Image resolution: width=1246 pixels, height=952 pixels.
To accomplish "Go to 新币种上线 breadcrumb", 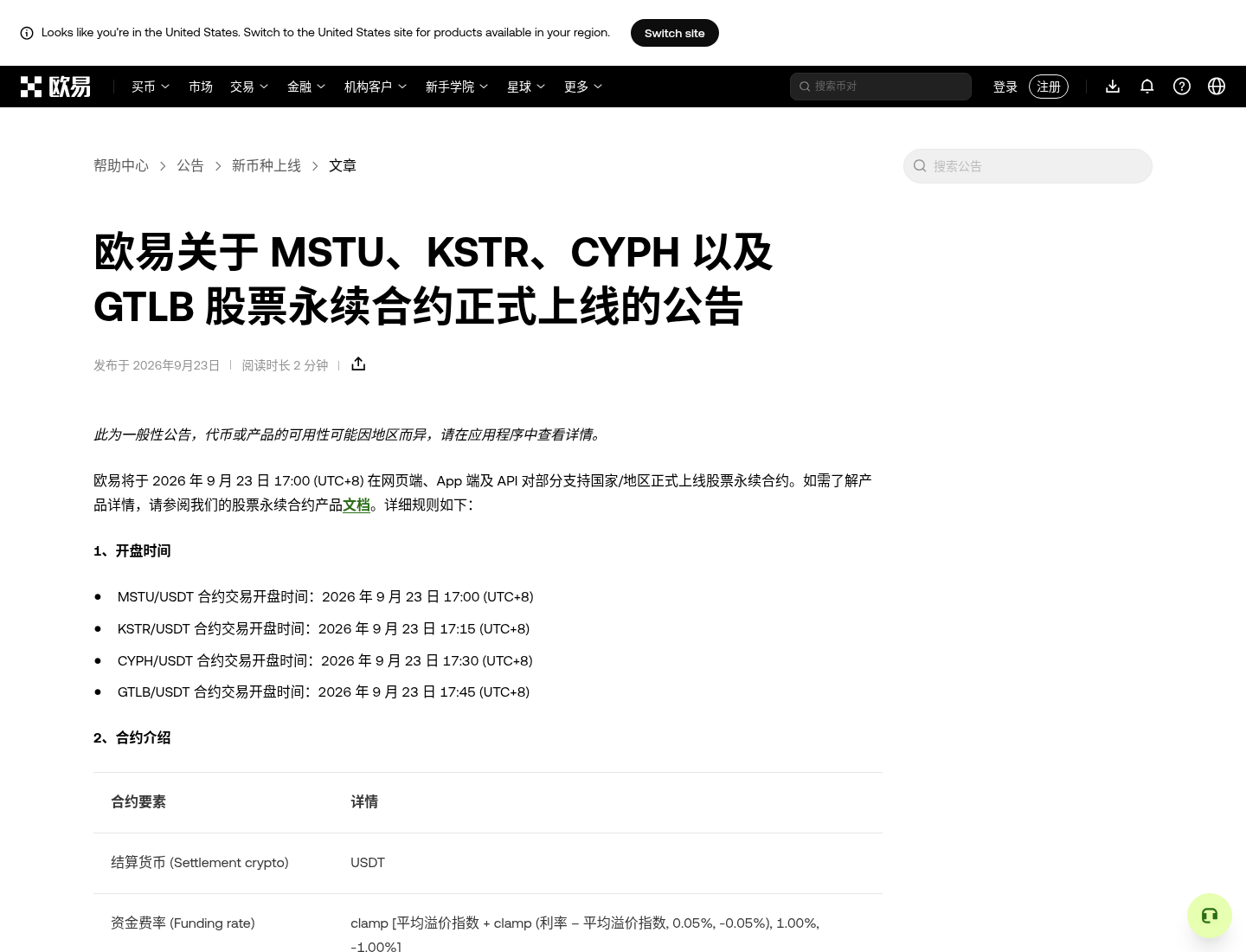I will 267,165.
